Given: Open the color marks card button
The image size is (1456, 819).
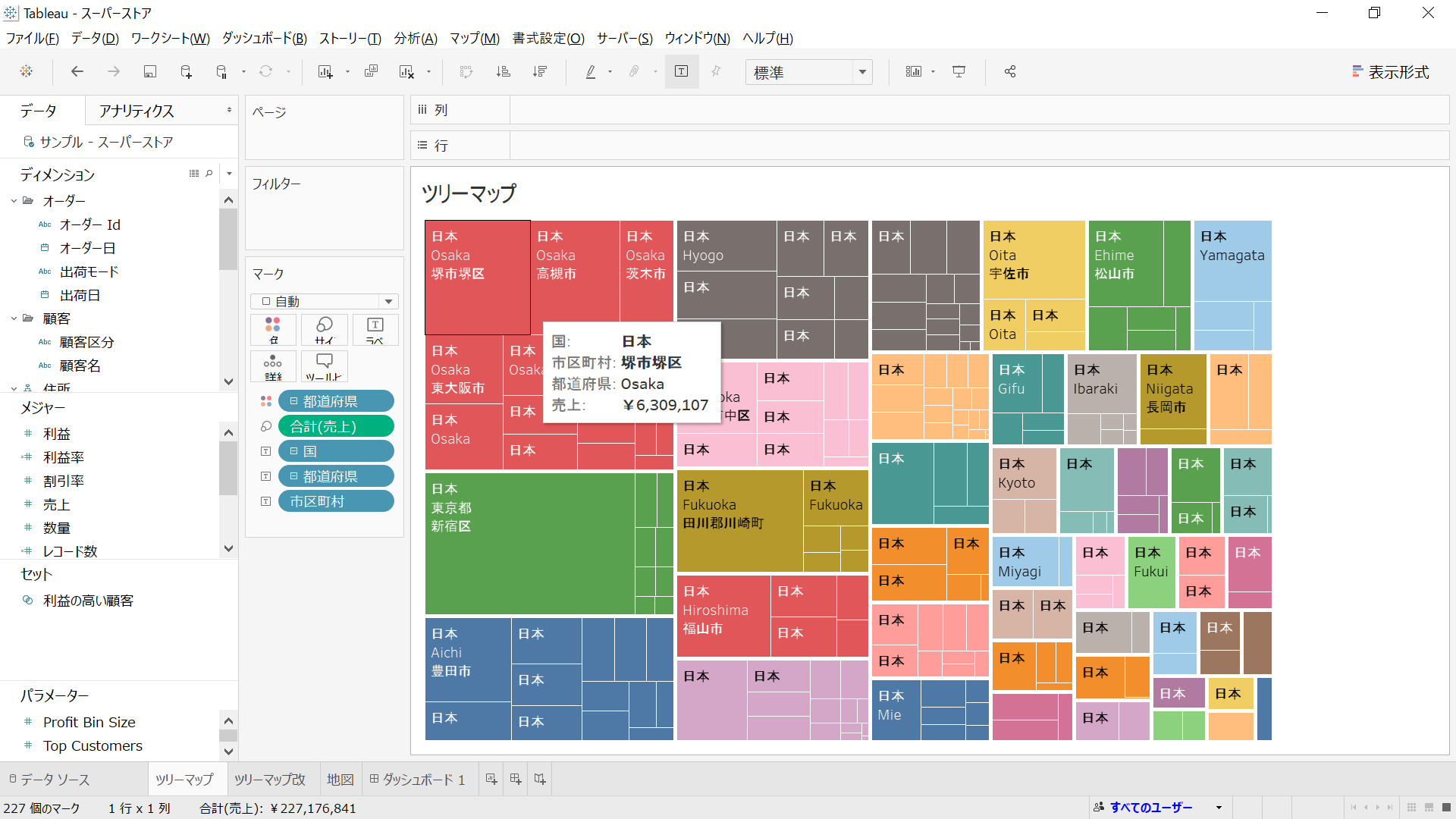Looking at the screenshot, I should (273, 330).
